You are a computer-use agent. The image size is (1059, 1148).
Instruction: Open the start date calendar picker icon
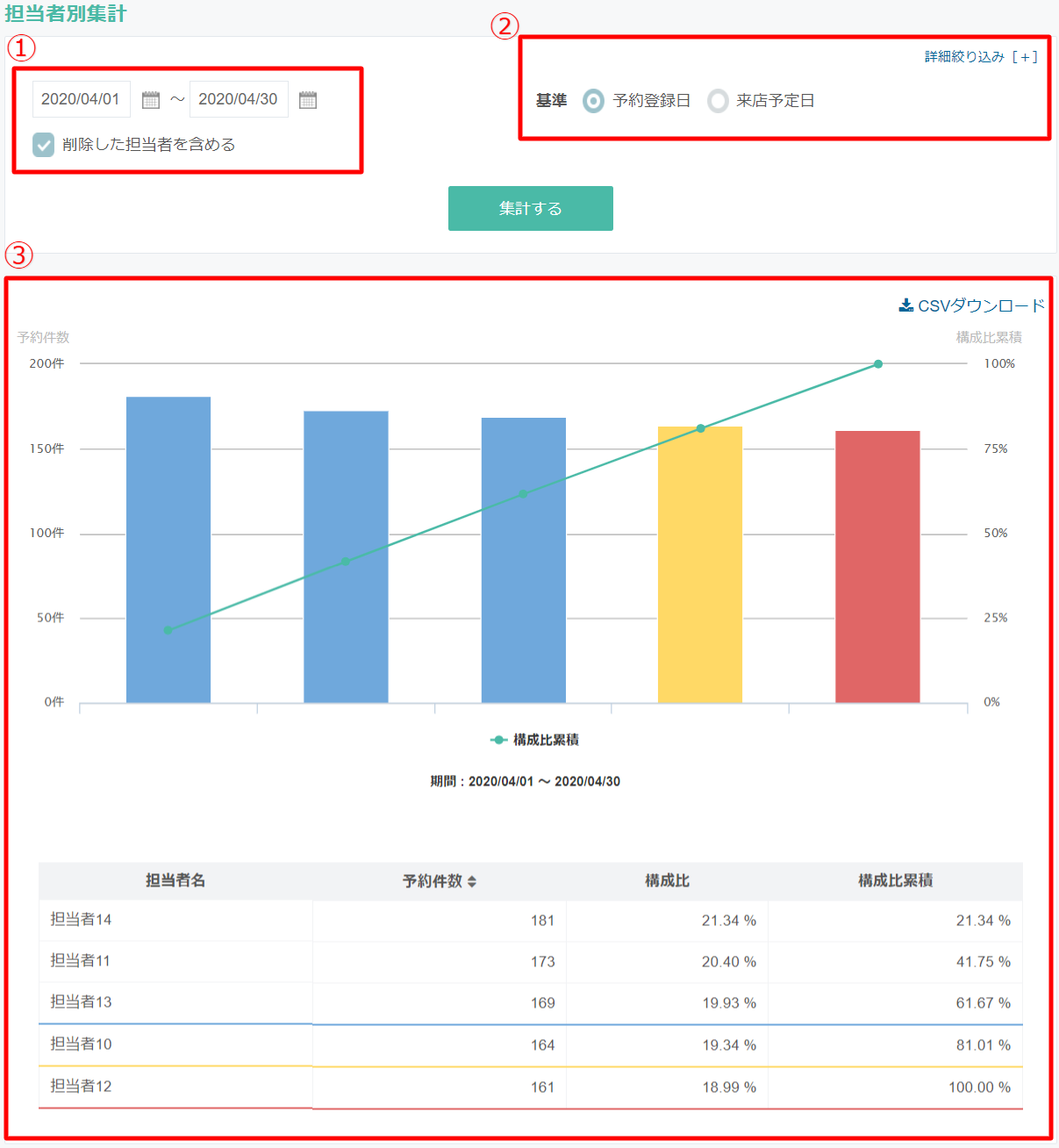tap(151, 100)
